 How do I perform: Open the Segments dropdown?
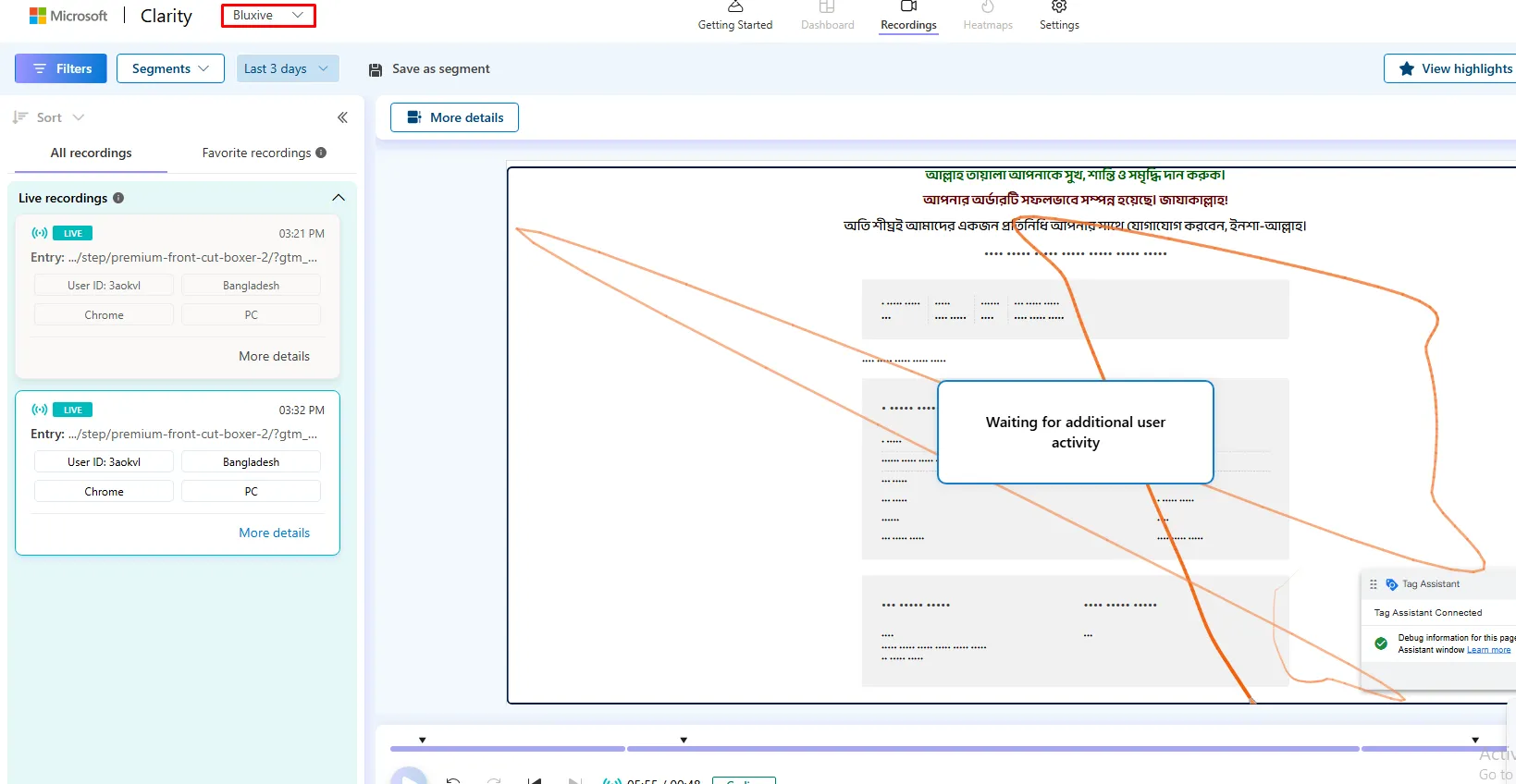point(170,68)
